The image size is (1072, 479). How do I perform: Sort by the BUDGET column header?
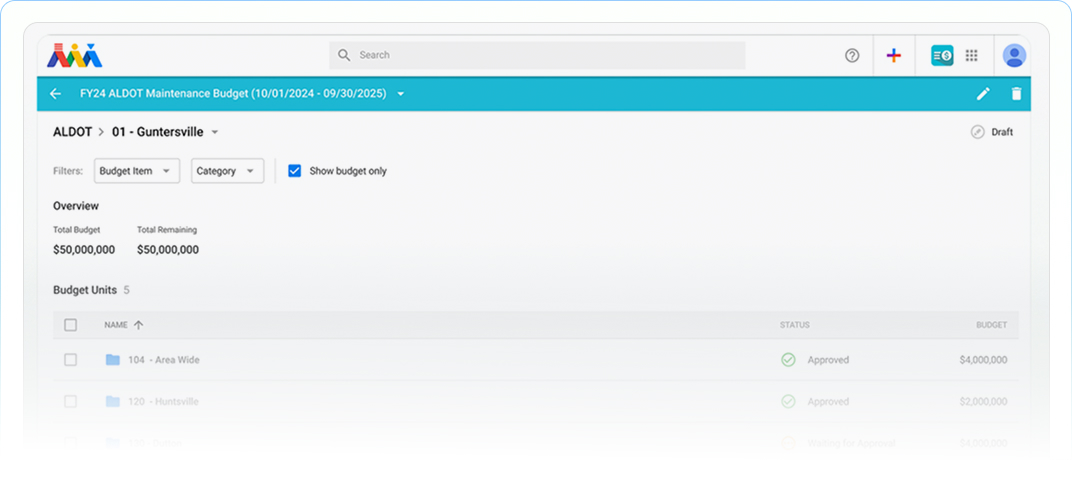991,325
